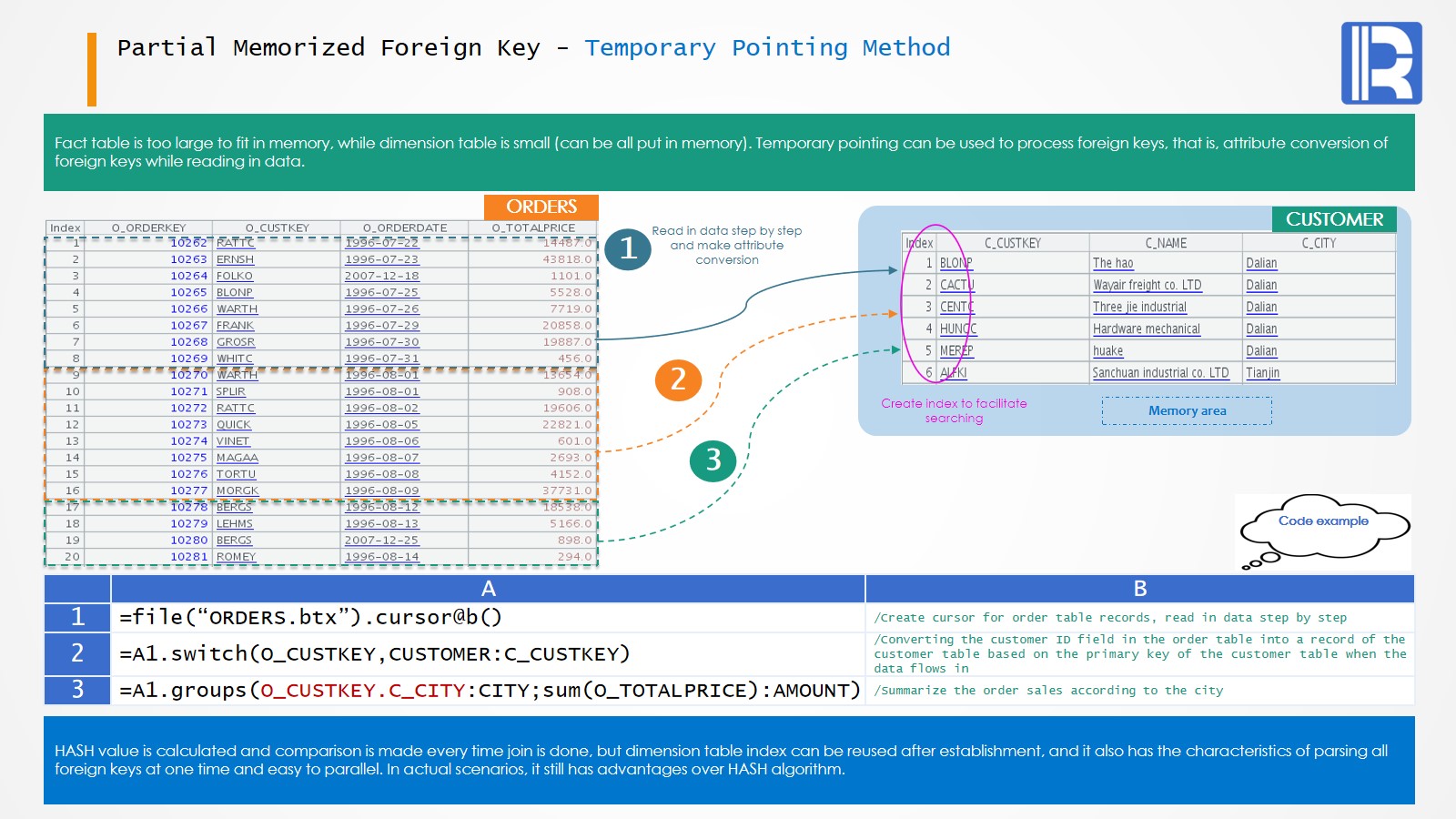
Task: Select the green CUSTOMER table label
Action: (1333, 219)
